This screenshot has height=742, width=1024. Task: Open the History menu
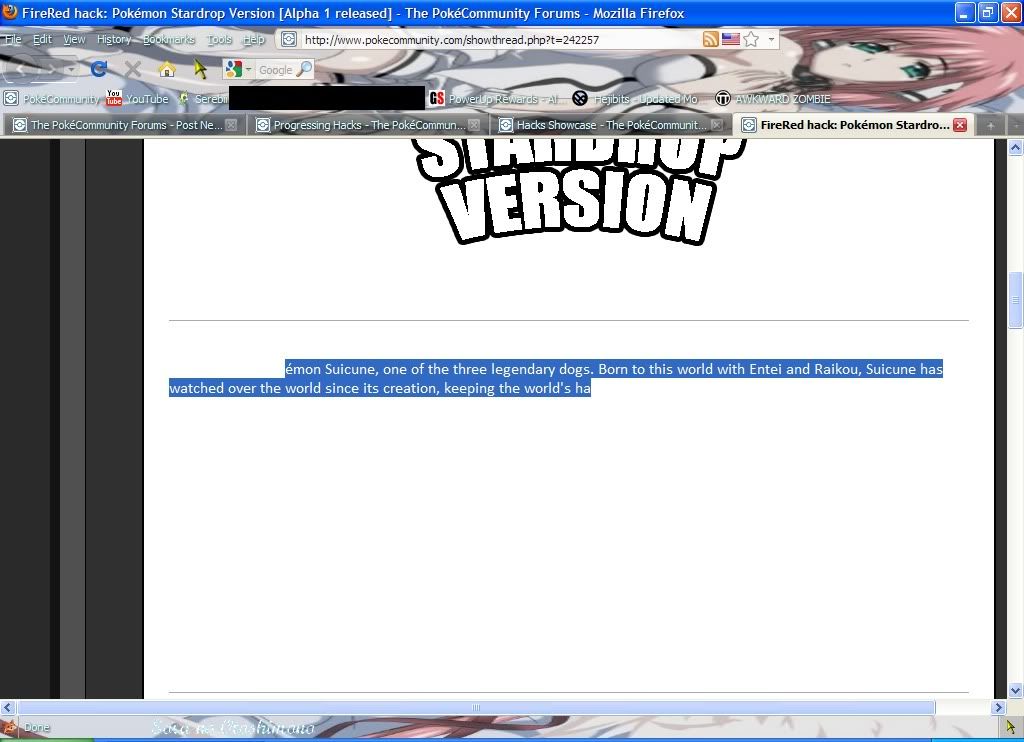point(114,39)
